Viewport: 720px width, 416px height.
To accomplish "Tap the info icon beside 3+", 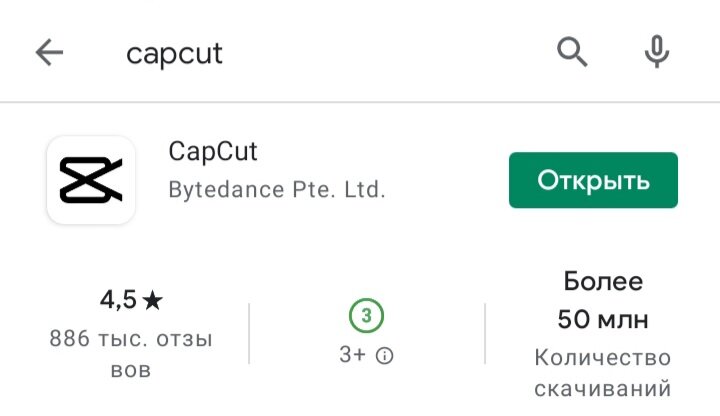I will (384, 355).
